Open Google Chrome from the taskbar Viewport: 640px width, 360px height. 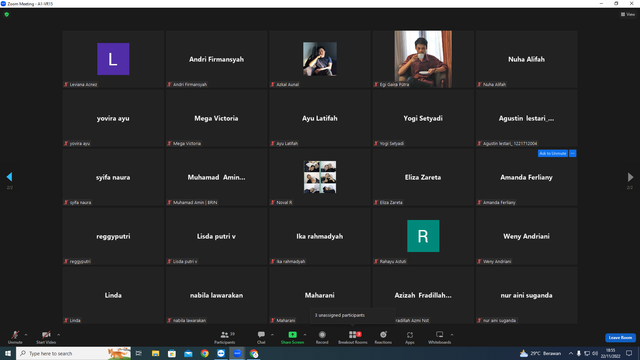click(x=204, y=353)
